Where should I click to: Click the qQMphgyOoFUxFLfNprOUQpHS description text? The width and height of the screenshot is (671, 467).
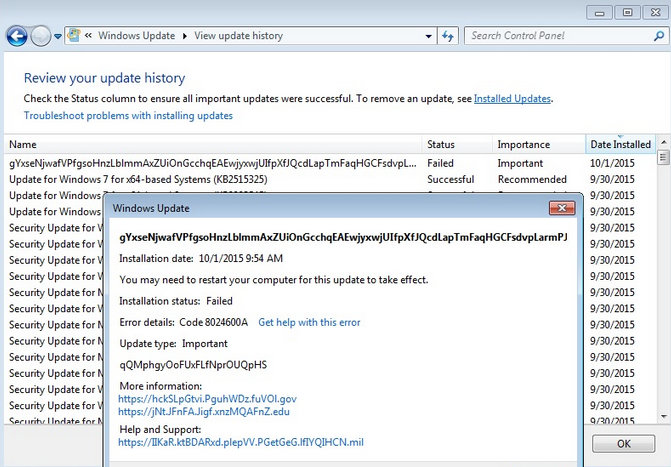(193, 365)
